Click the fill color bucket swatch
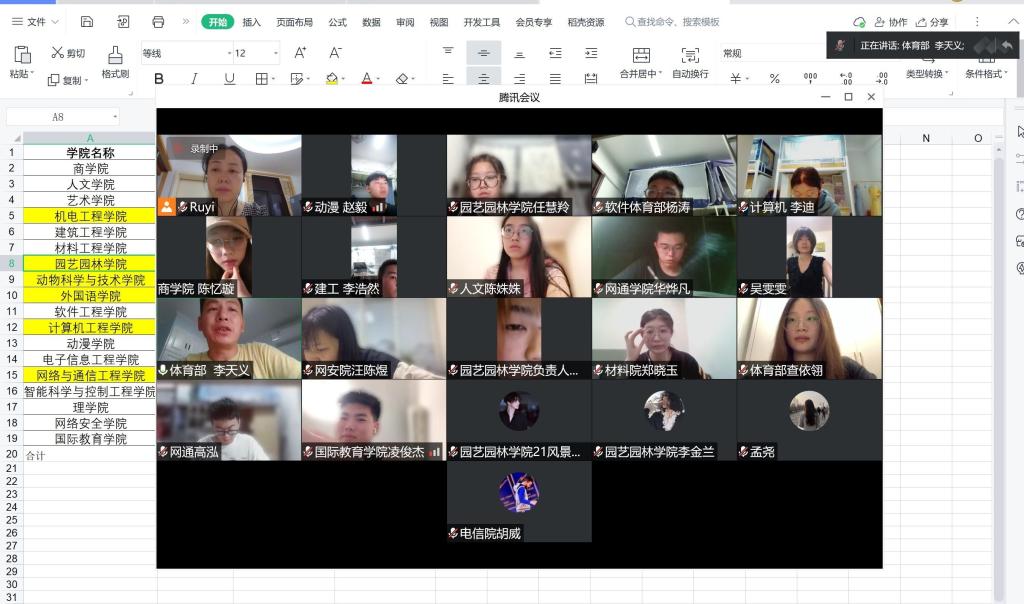 (x=332, y=79)
